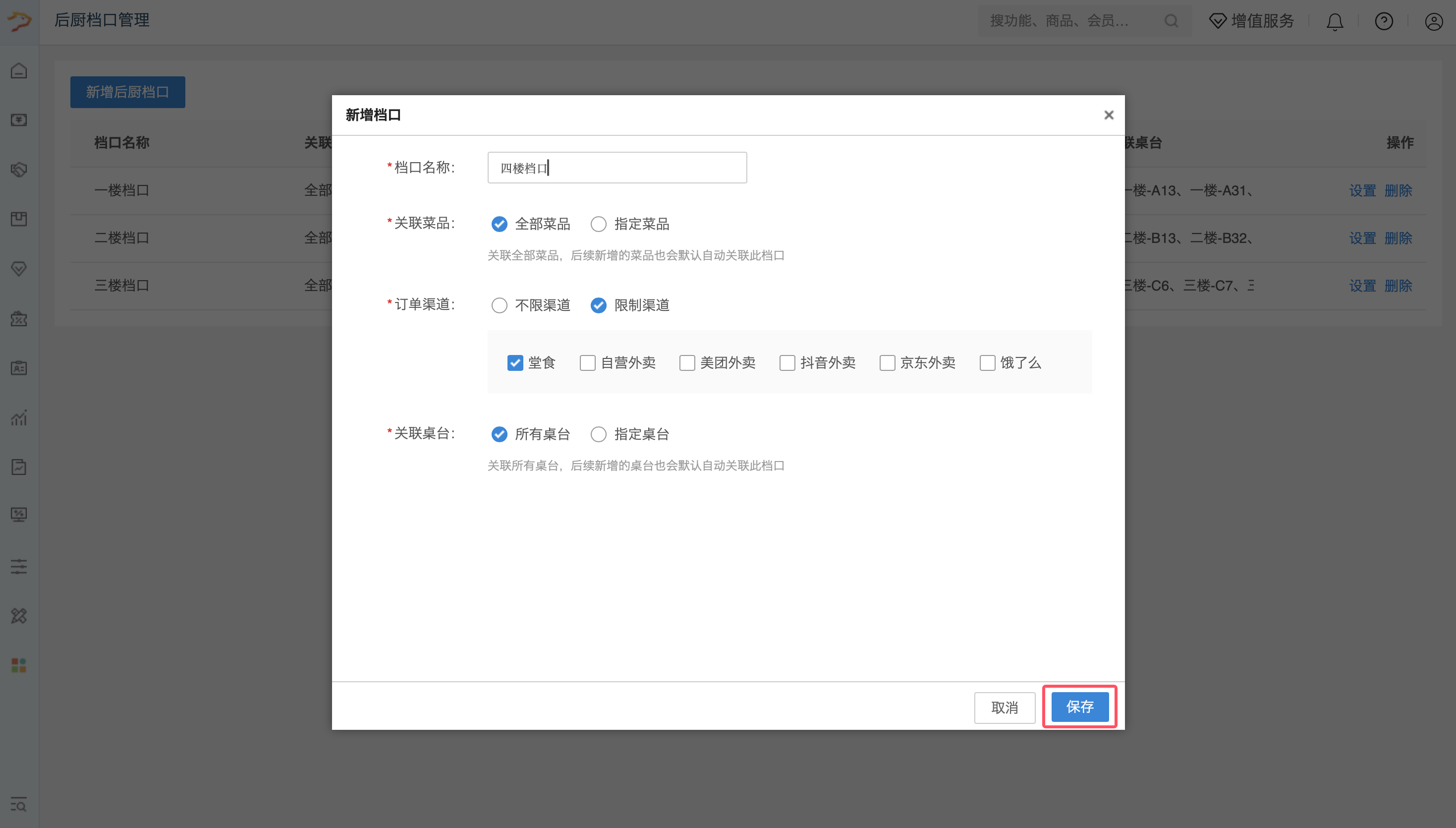1456x828 pixels.
Task: Uncheck the 堂食 channel checkbox
Action: pyautogui.click(x=515, y=363)
